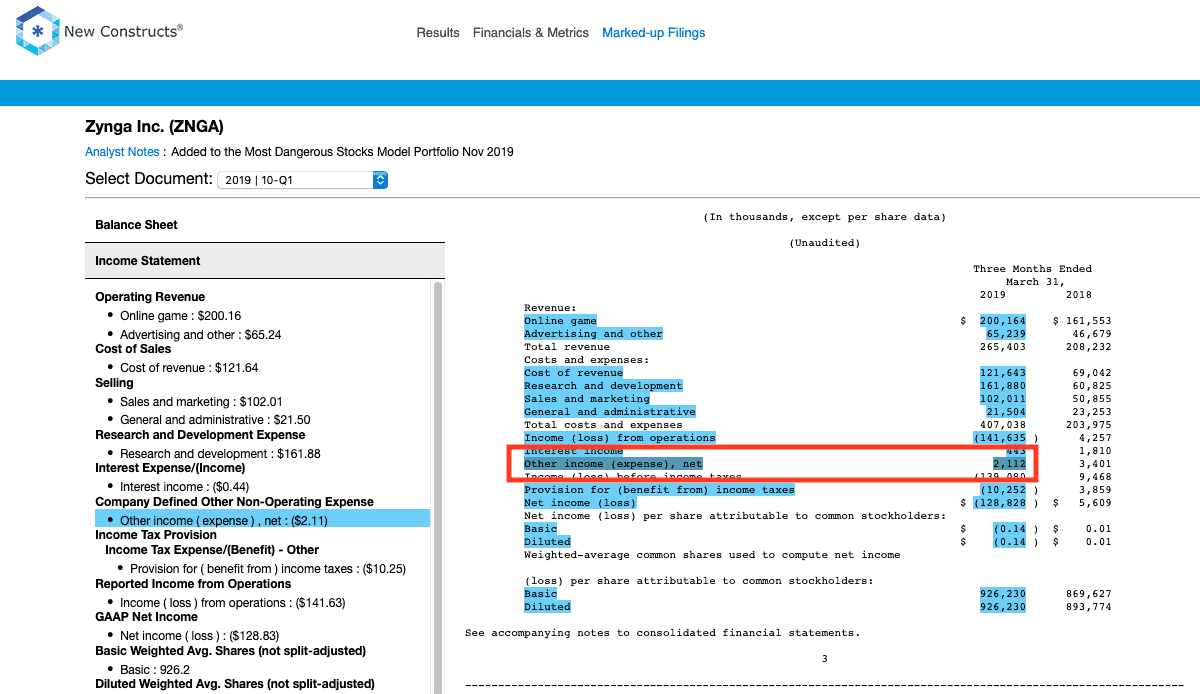The image size is (1200, 694).
Task: Click highlighted (10,252 value in filing
Action: click(x=1003, y=490)
